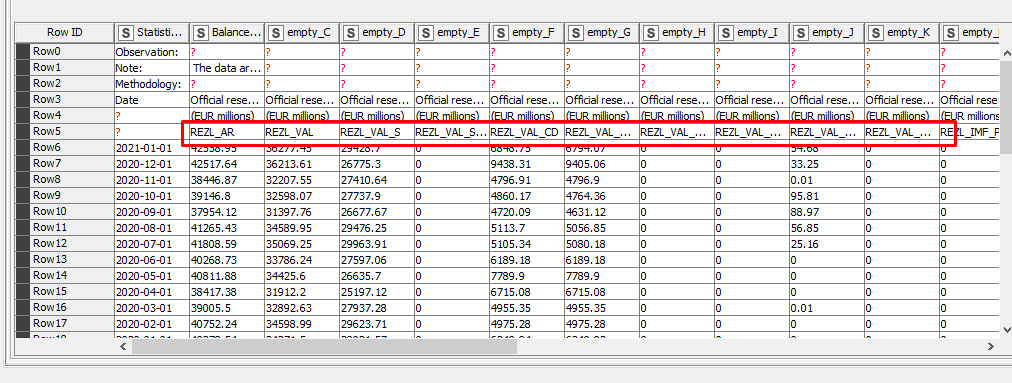Click the value 41265.43

pos(226,227)
